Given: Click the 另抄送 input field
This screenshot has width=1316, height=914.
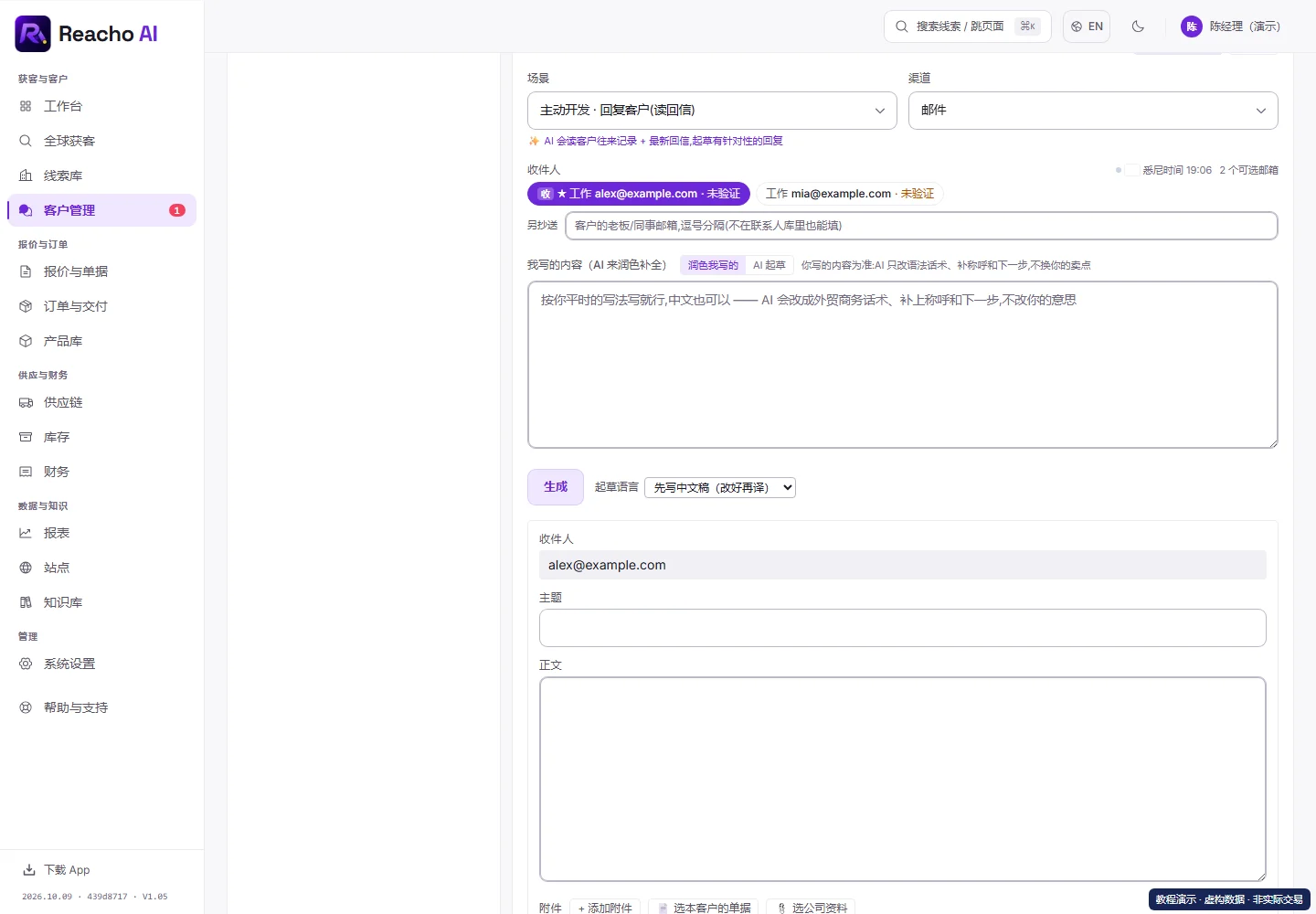Looking at the screenshot, I should point(921,226).
